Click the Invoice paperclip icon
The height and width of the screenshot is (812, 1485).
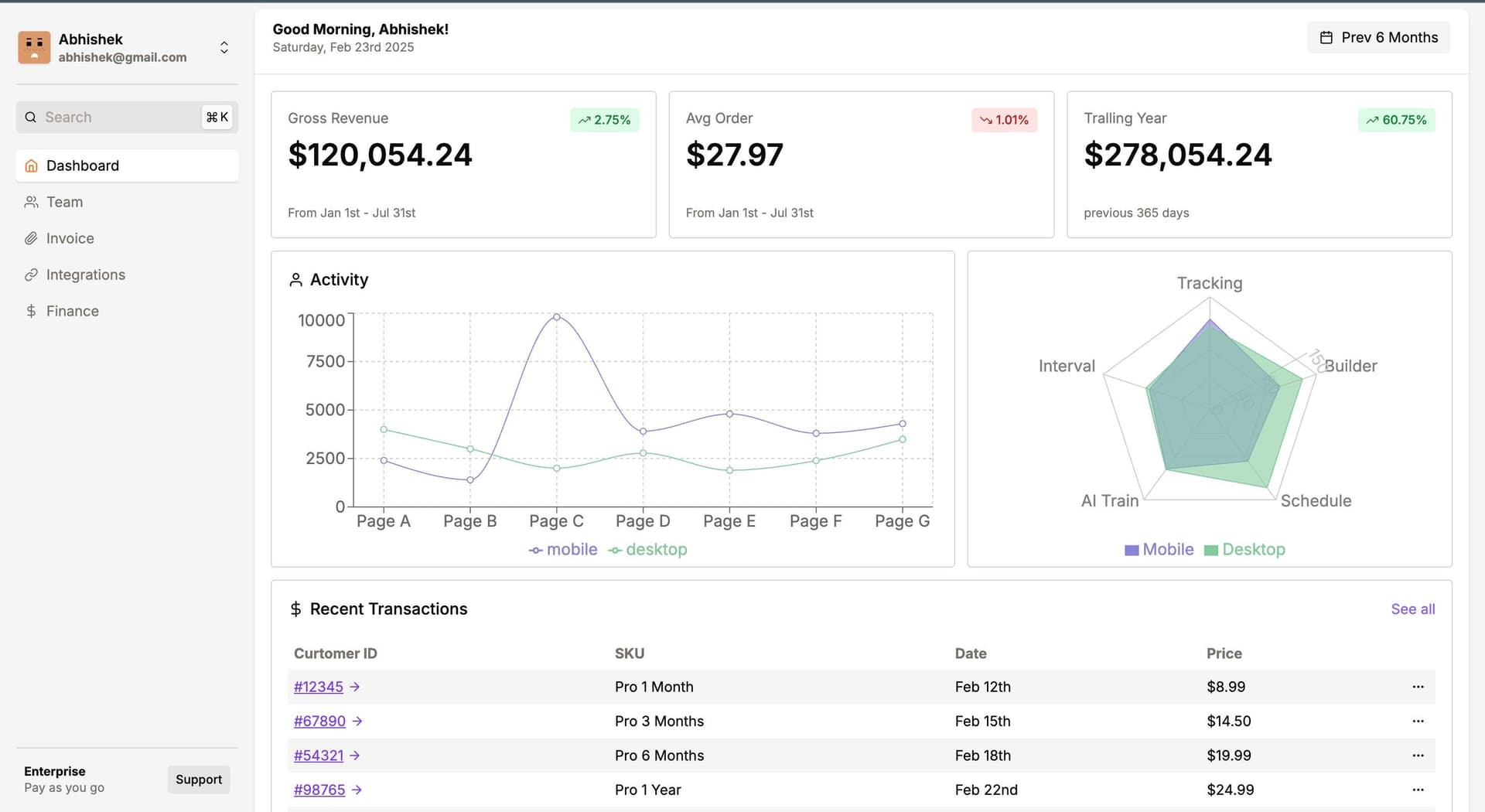(31, 238)
